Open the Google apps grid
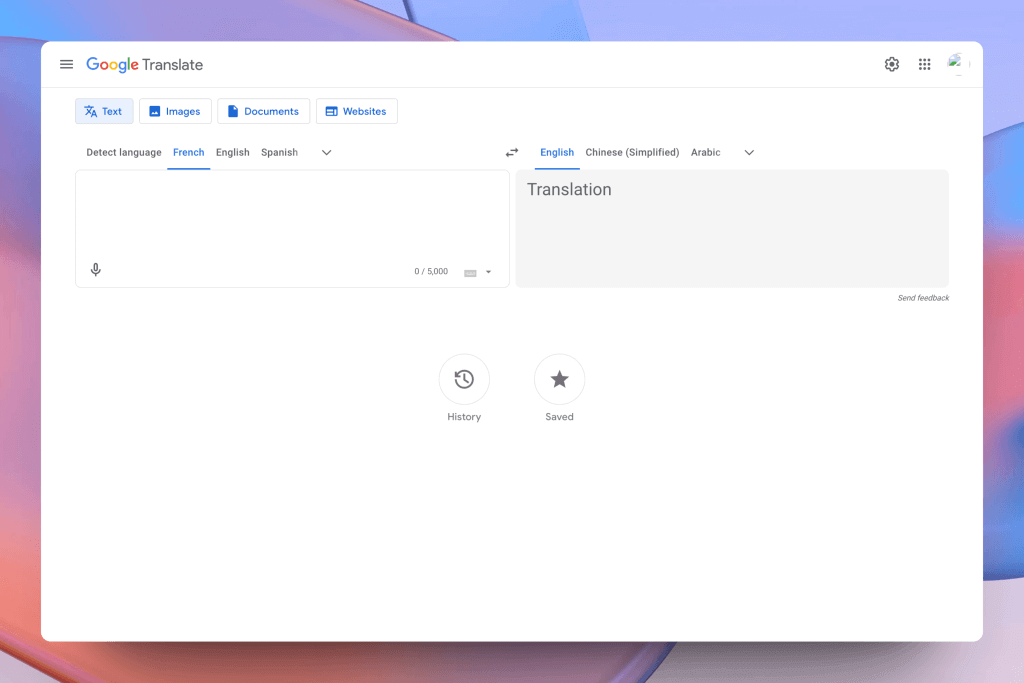 pyautogui.click(x=925, y=64)
